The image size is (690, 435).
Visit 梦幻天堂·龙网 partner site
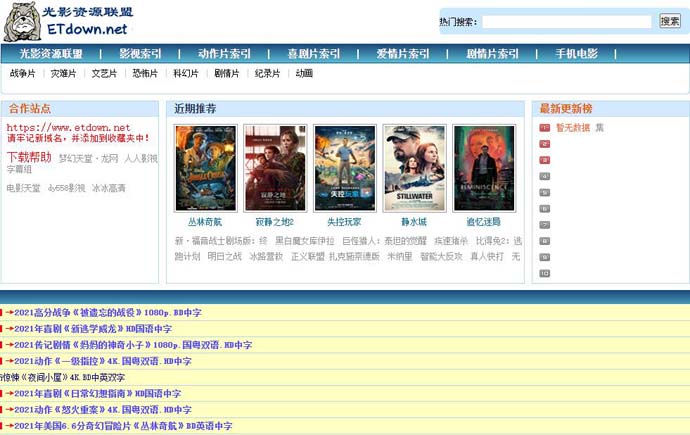[x=88, y=158]
